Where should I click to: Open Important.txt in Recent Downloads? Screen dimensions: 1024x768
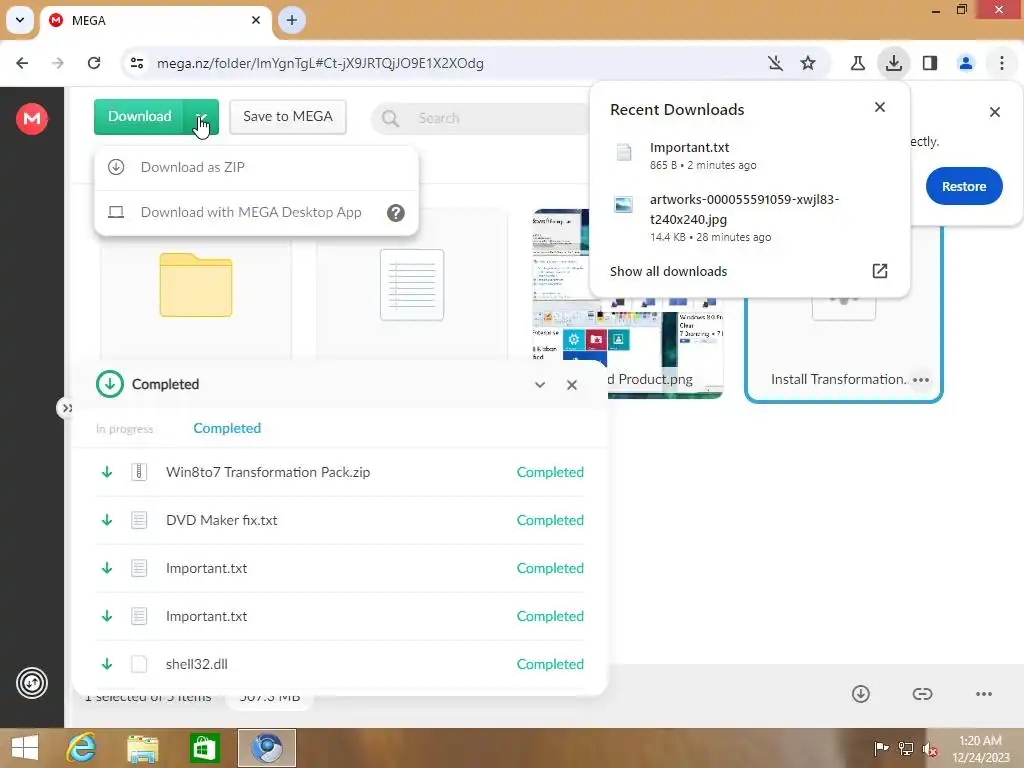(x=749, y=155)
